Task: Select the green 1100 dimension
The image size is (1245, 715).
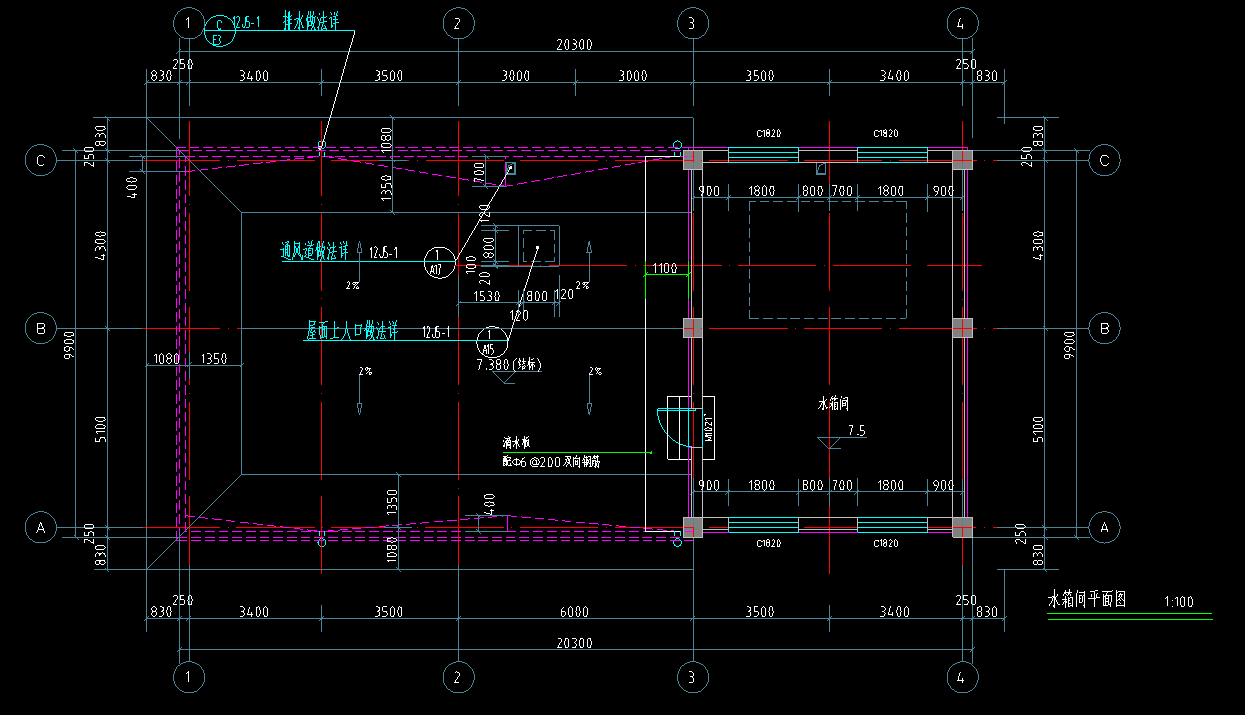Action: [x=665, y=268]
